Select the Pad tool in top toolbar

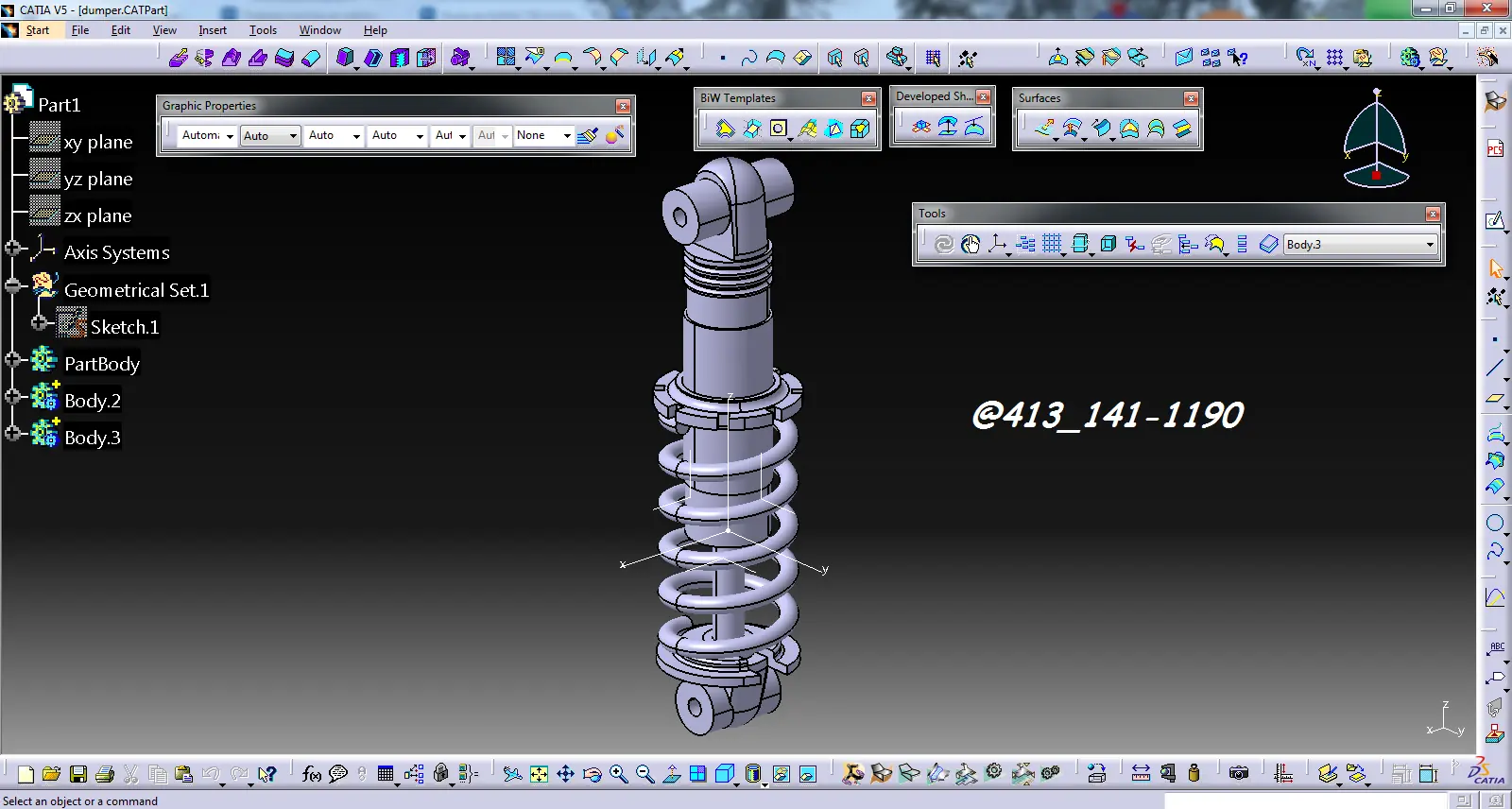coord(178,58)
